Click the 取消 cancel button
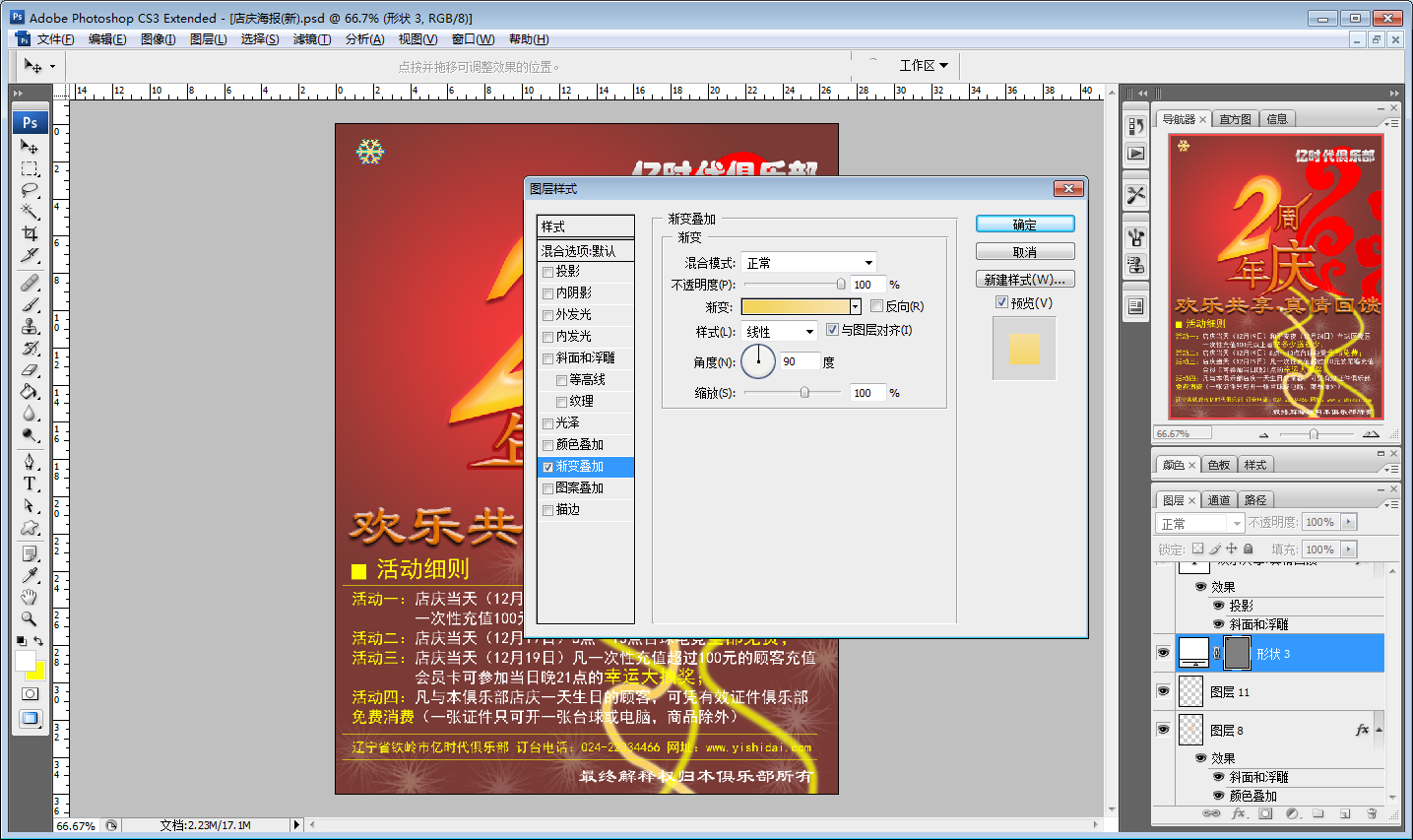 click(x=1025, y=252)
